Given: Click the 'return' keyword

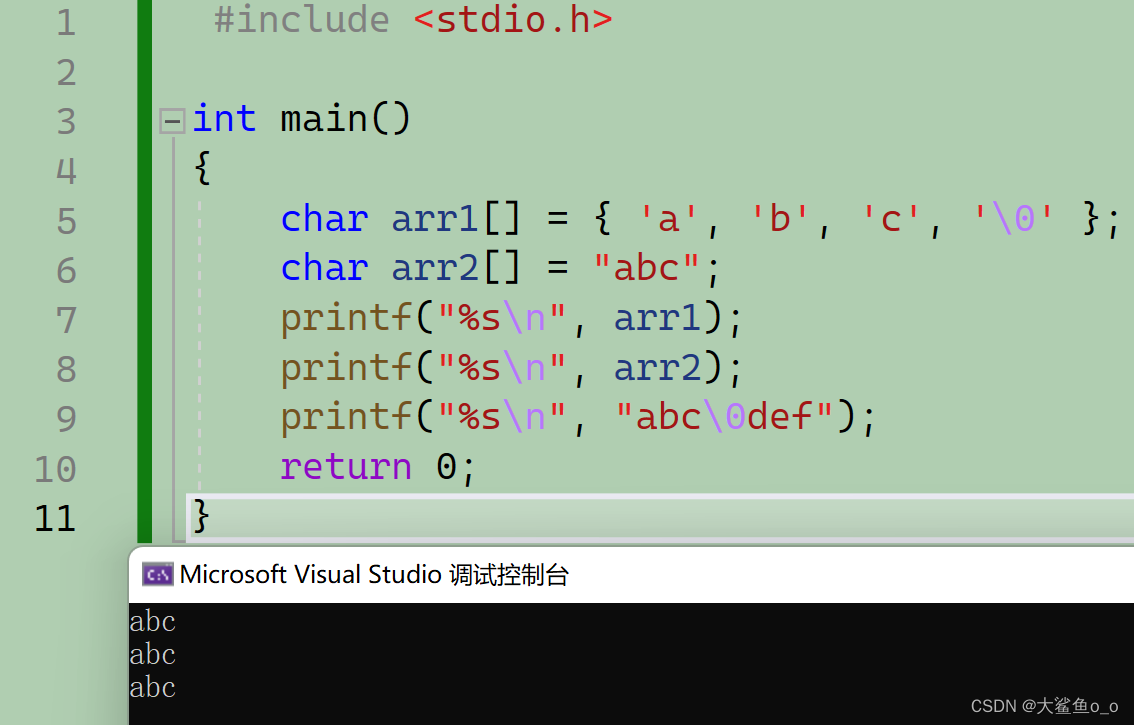Looking at the screenshot, I should [346, 466].
